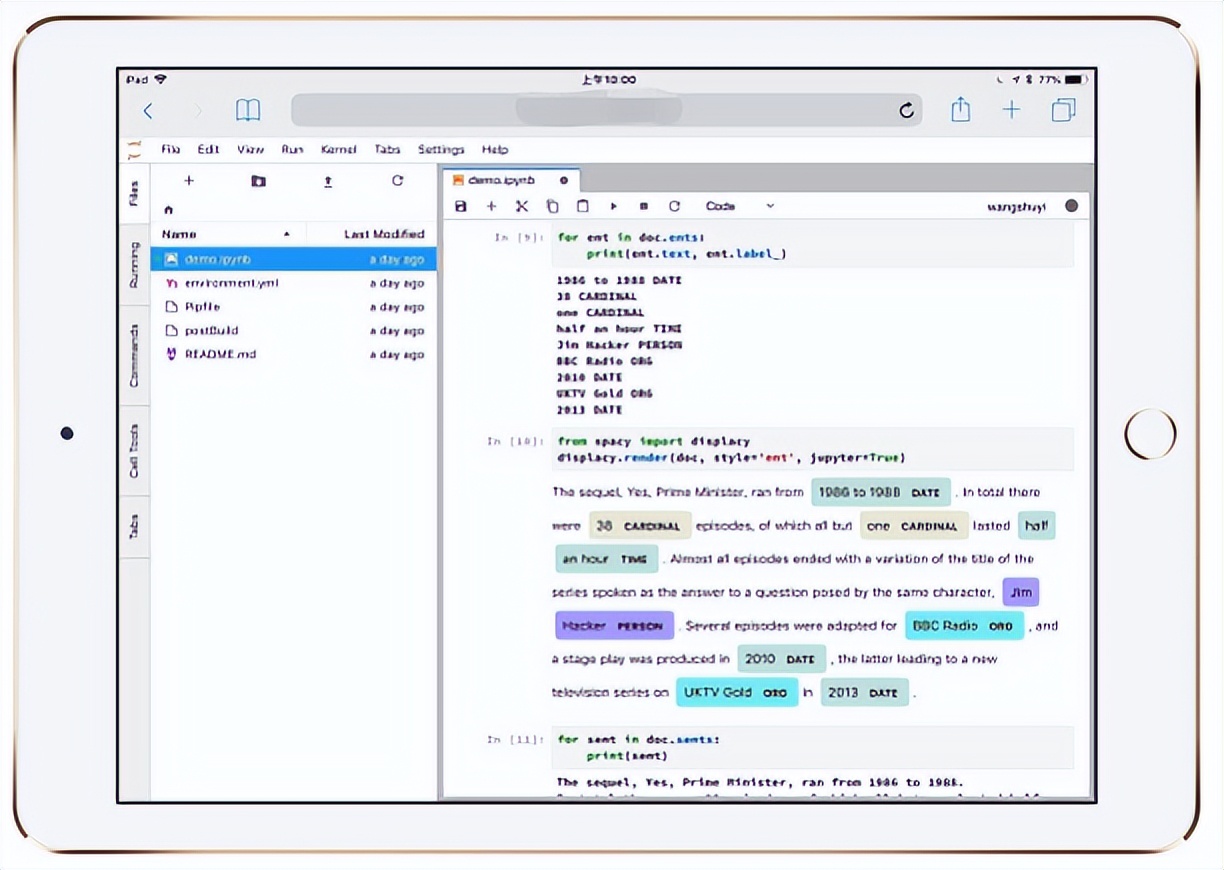Click the save notebook icon
Screen dimensions: 1224x870
pyautogui.click(x=461, y=206)
